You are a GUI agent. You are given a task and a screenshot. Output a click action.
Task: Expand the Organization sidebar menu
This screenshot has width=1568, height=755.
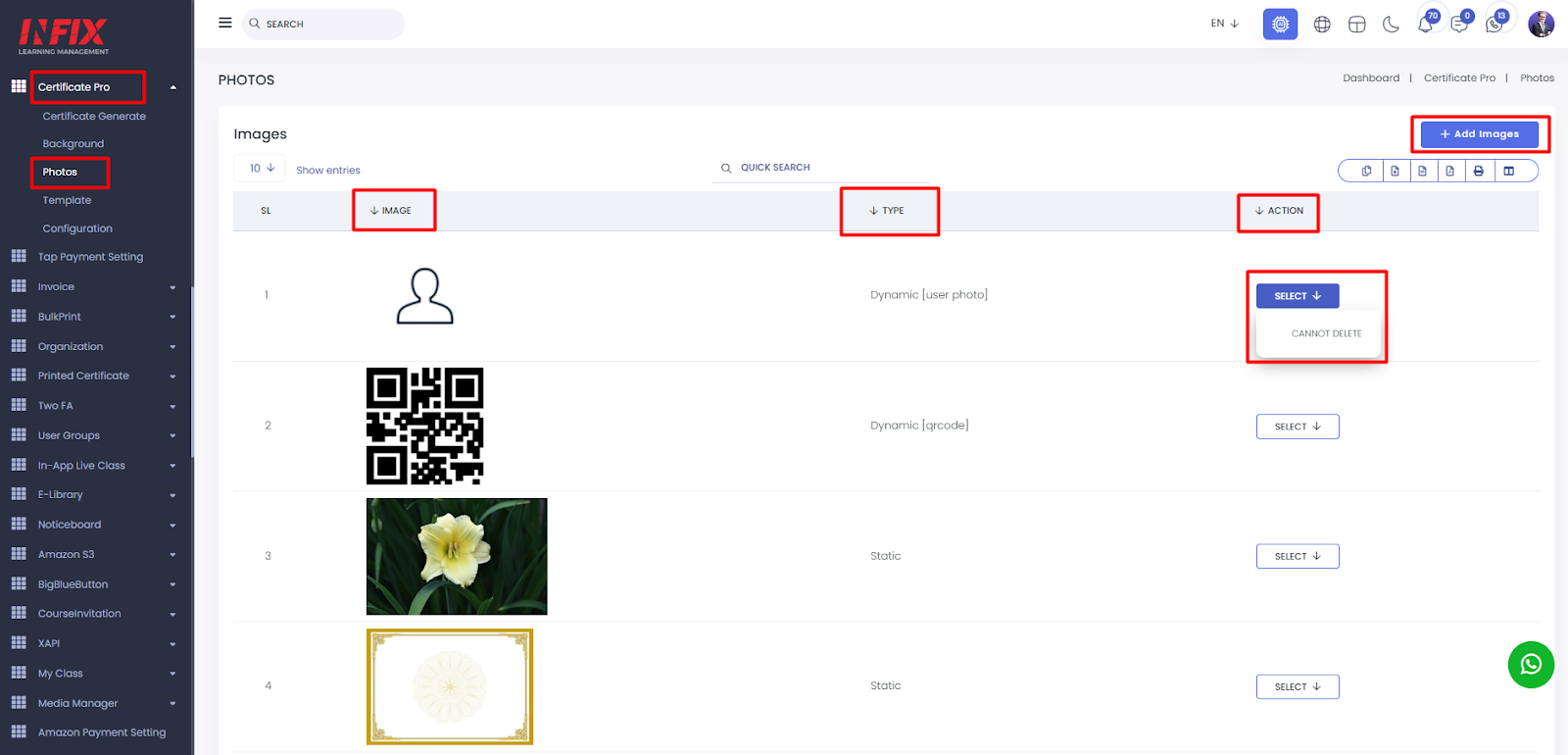click(172, 347)
